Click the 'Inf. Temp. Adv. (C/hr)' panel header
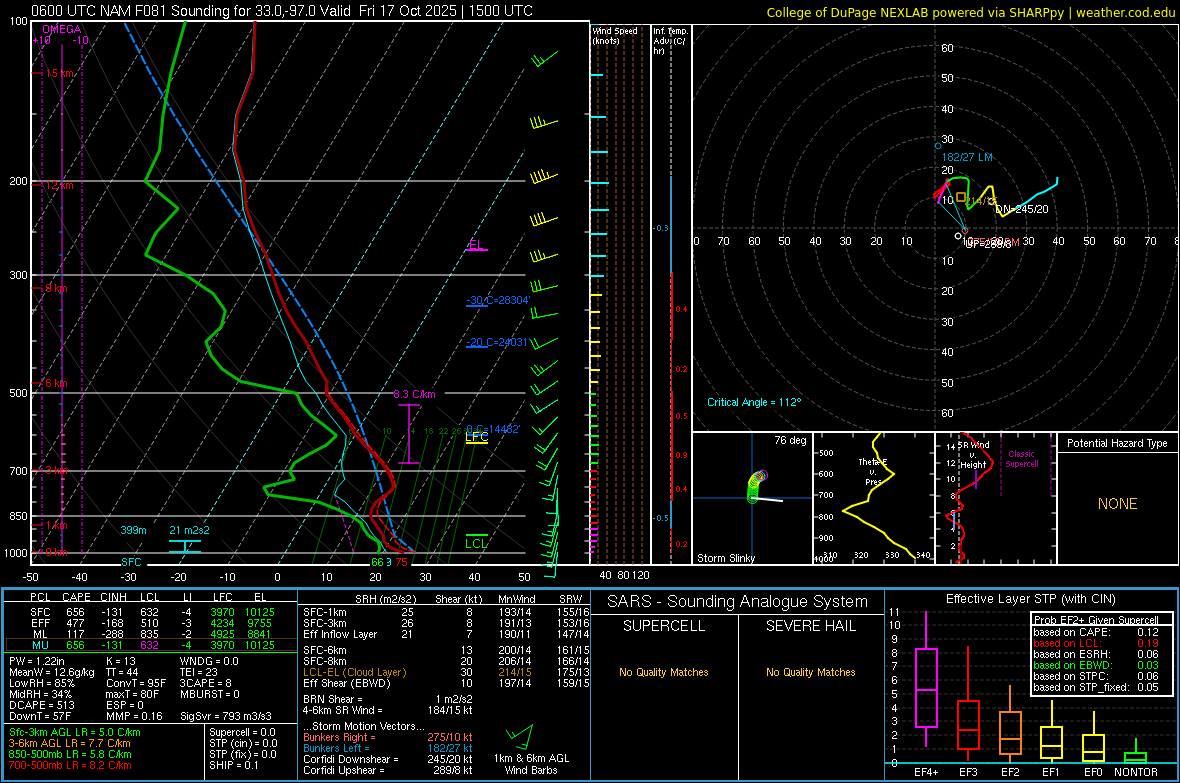 669,41
